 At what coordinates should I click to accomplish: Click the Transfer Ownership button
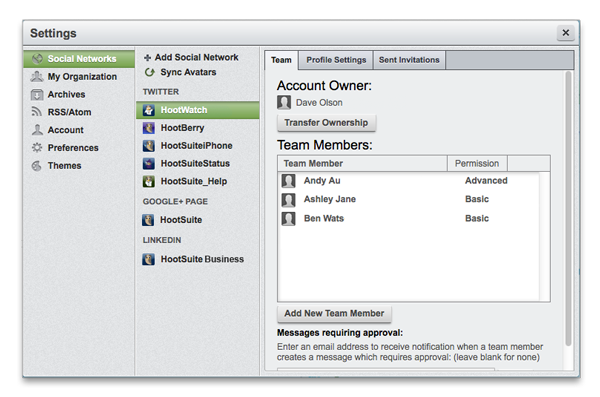point(326,123)
